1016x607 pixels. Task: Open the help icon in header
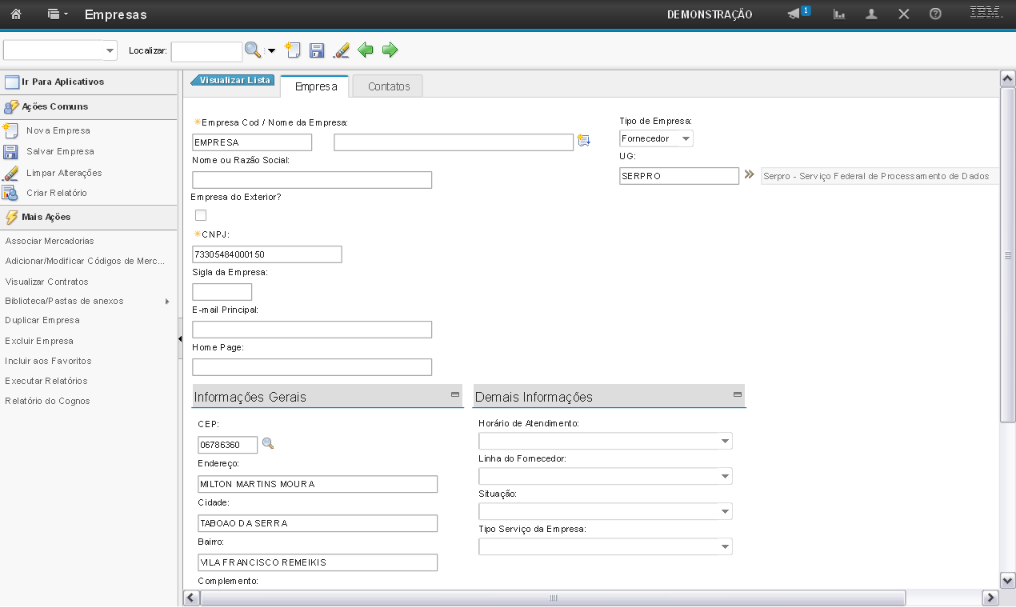click(x=935, y=14)
